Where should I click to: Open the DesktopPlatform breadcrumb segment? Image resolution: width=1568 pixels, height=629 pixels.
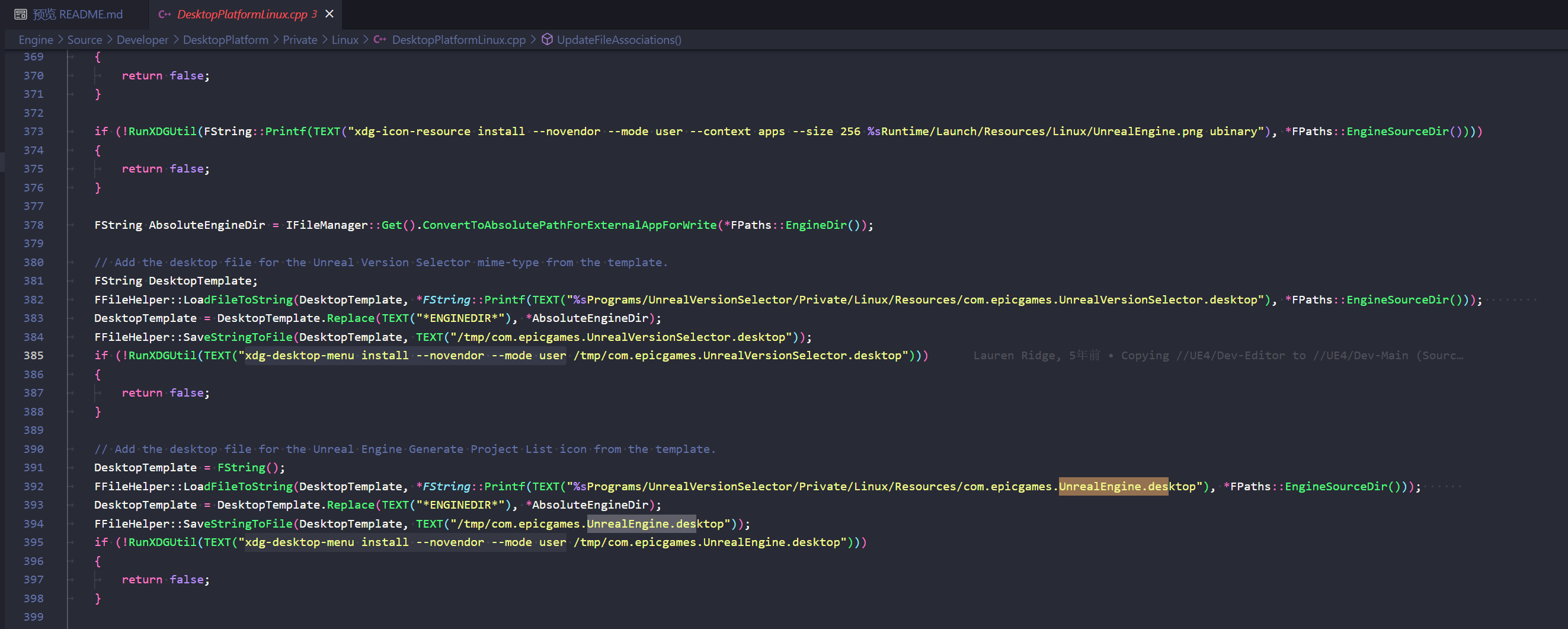225,40
